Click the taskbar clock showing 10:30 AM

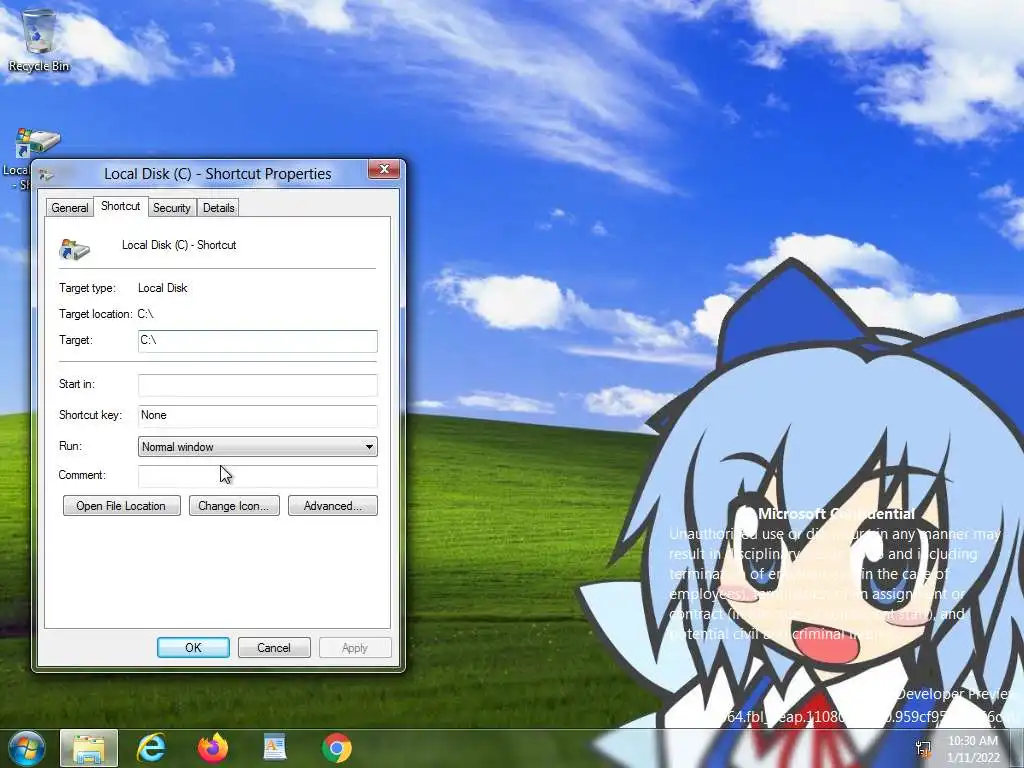click(x=973, y=749)
